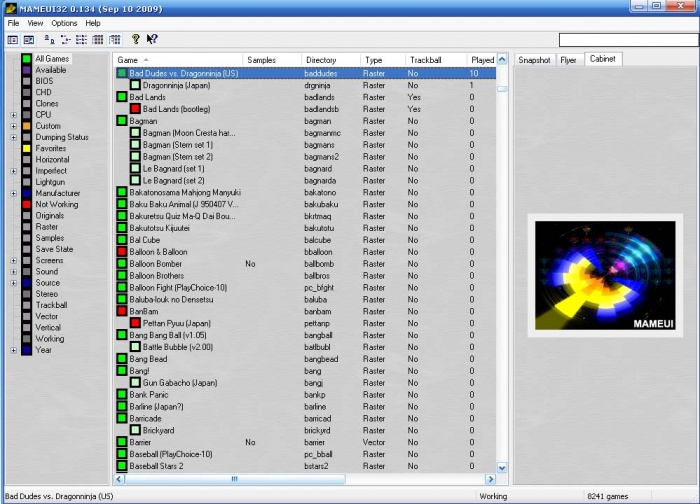Screen dimensions: 700x504
Task: Click in the search box at top right
Action: click(x=626, y=40)
